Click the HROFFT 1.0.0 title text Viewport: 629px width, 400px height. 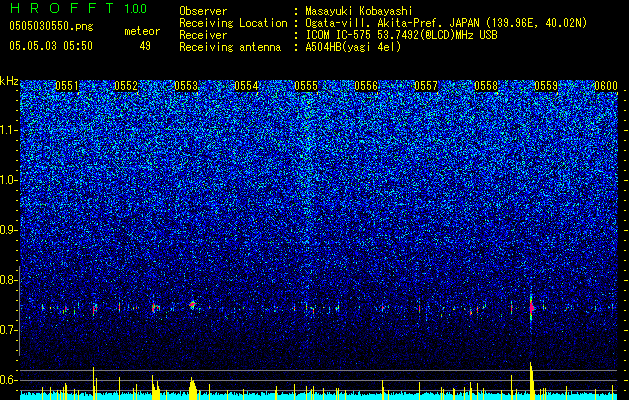(x=78, y=8)
